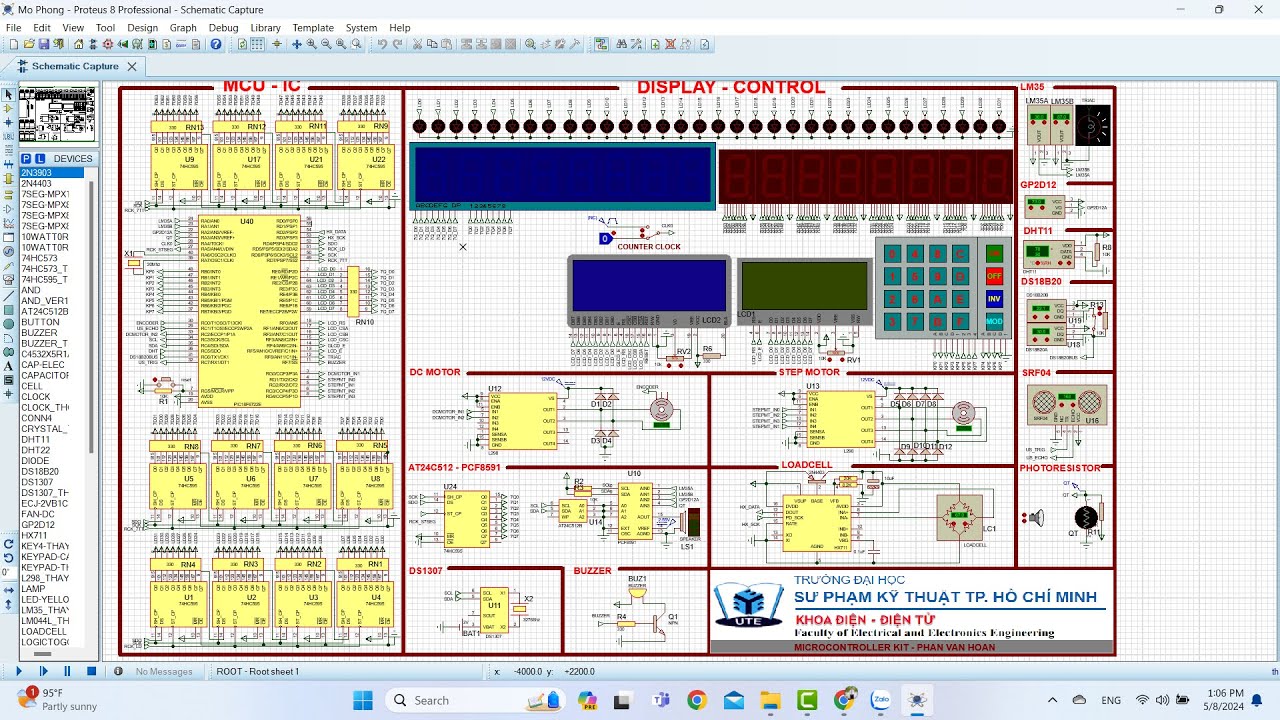Click the L library button
Screen dimensions: 1280x720
40,159
